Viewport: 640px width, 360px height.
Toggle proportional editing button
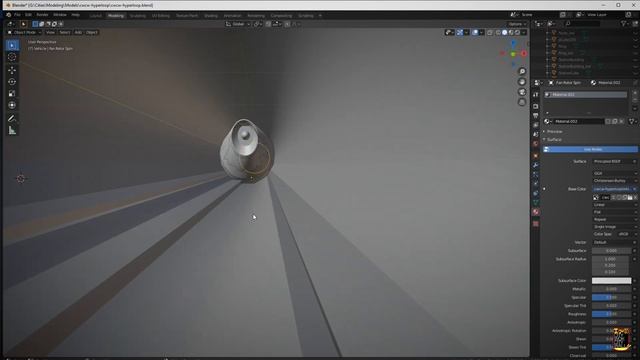point(287,24)
